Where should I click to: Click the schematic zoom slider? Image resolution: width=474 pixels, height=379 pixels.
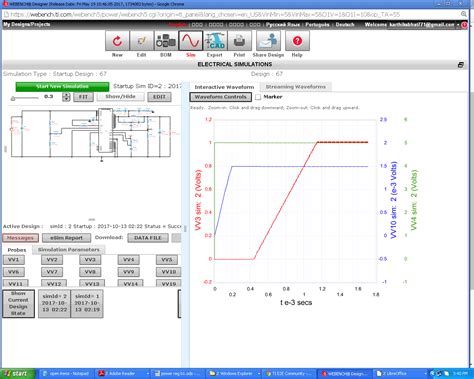[x=24, y=98]
